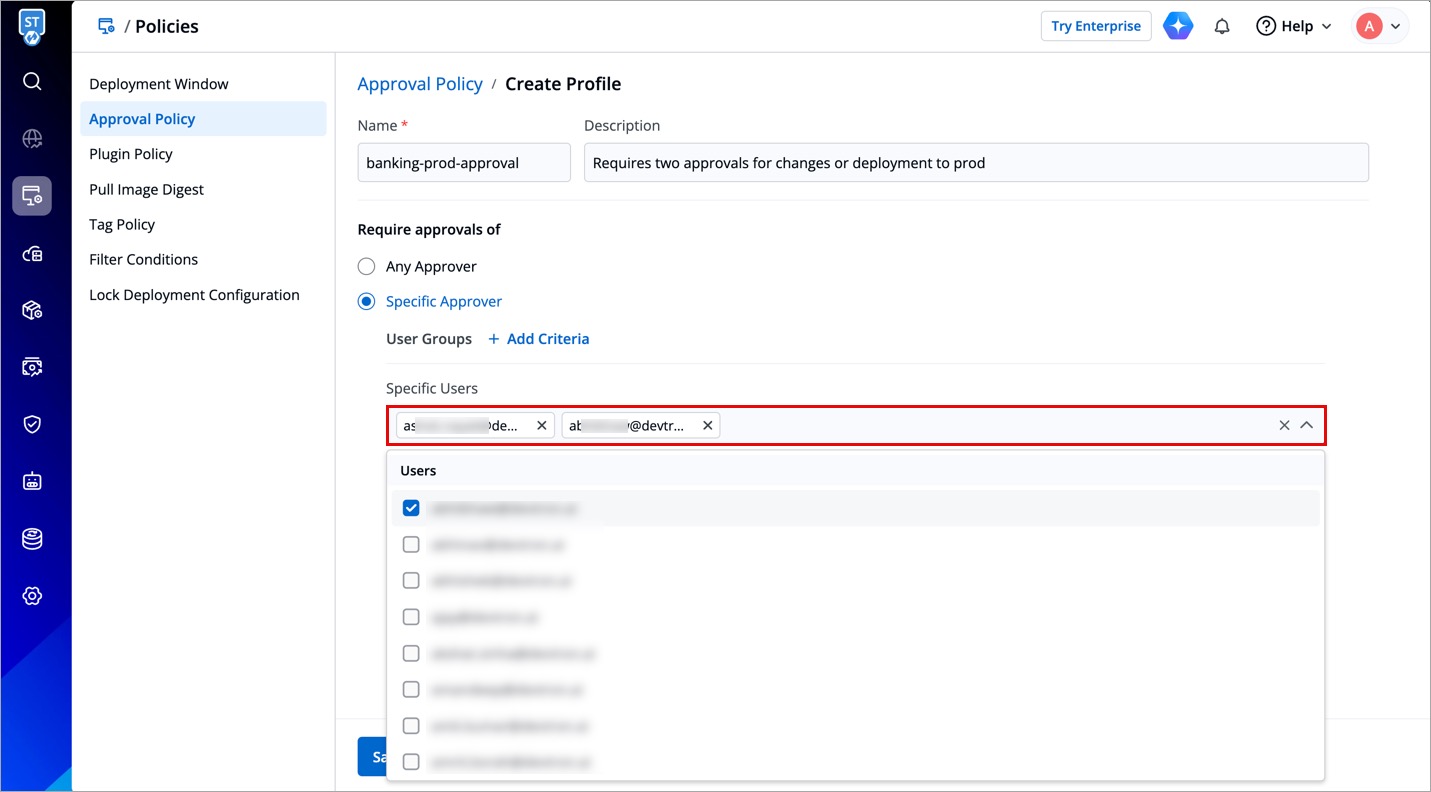The width and height of the screenshot is (1431, 792).
Task: Click the shield security icon in sidebar
Action: [32, 424]
